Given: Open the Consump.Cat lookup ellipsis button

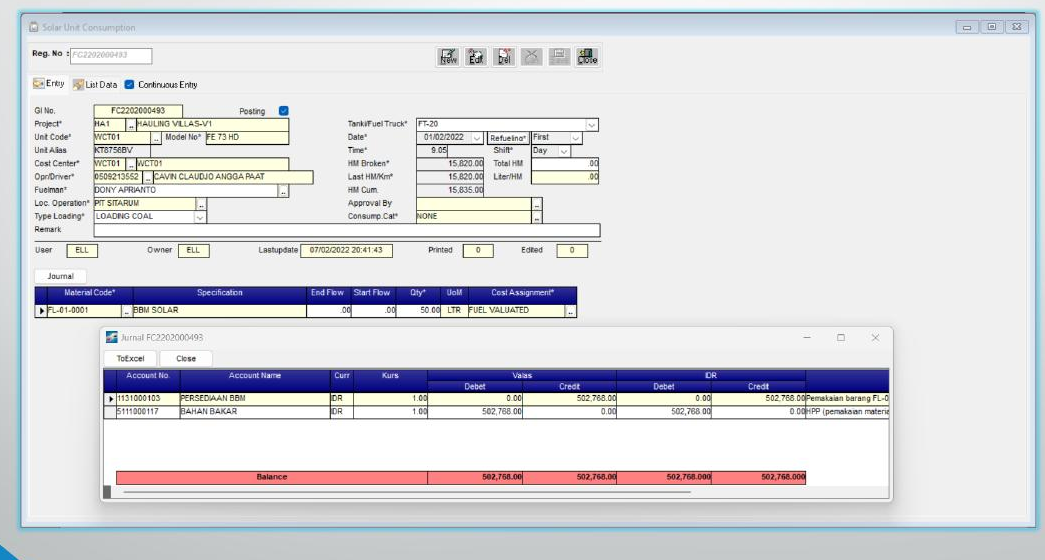Looking at the screenshot, I should (537, 217).
